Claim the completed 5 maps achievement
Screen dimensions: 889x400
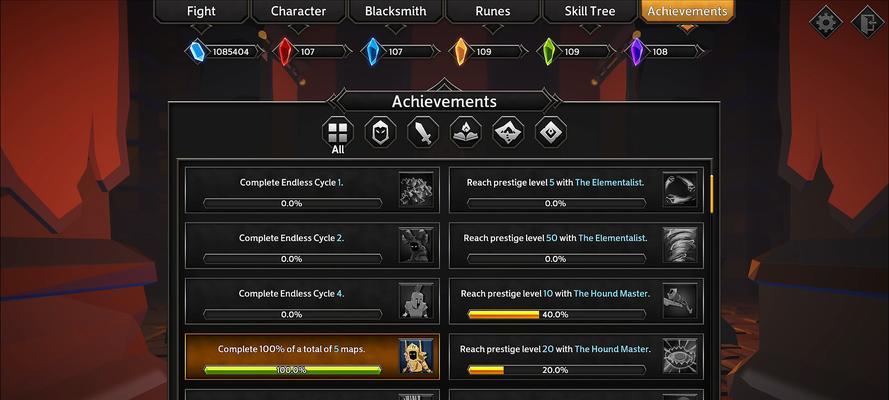point(312,356)
